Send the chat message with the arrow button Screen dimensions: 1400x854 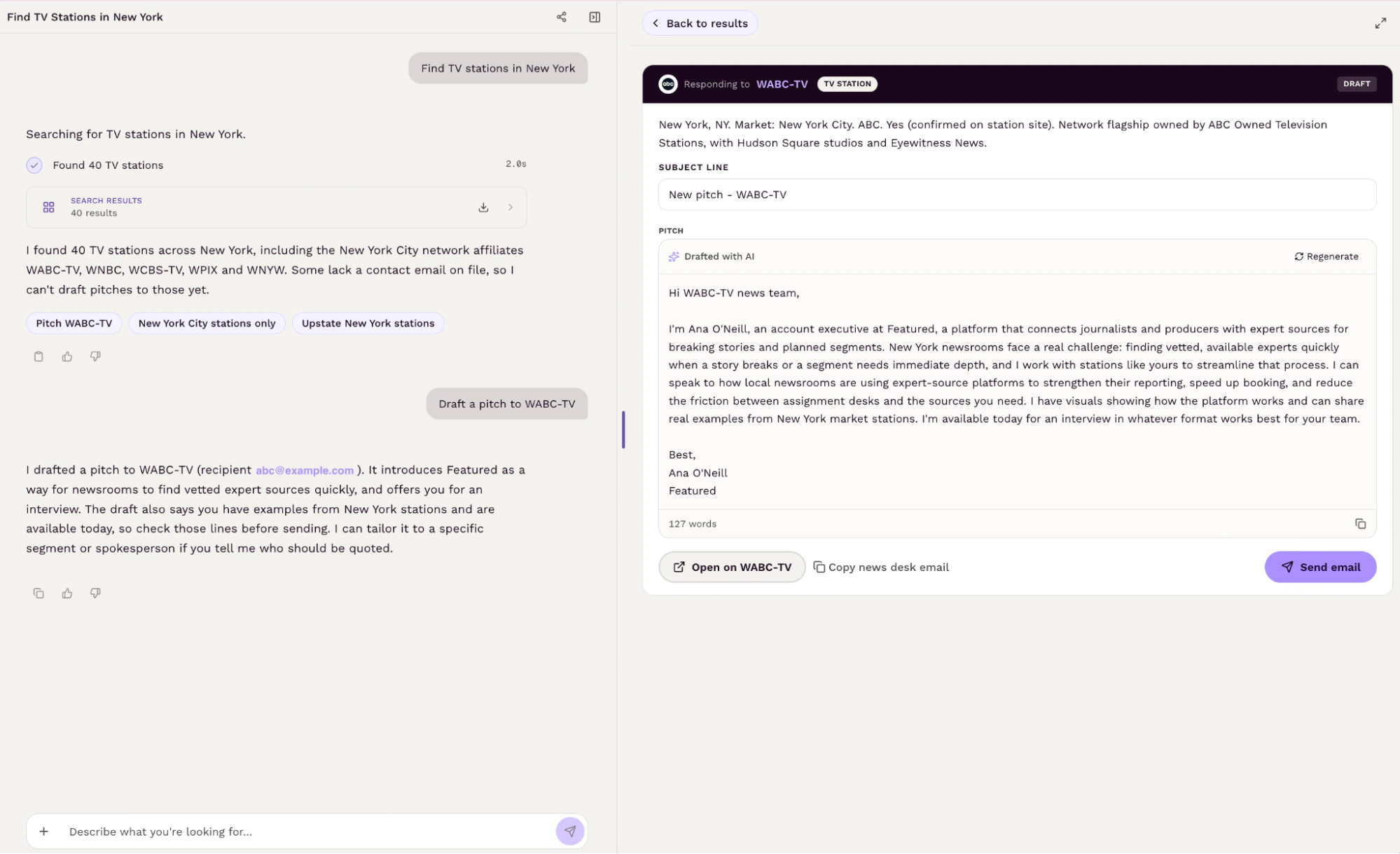[x=570, y=832]
